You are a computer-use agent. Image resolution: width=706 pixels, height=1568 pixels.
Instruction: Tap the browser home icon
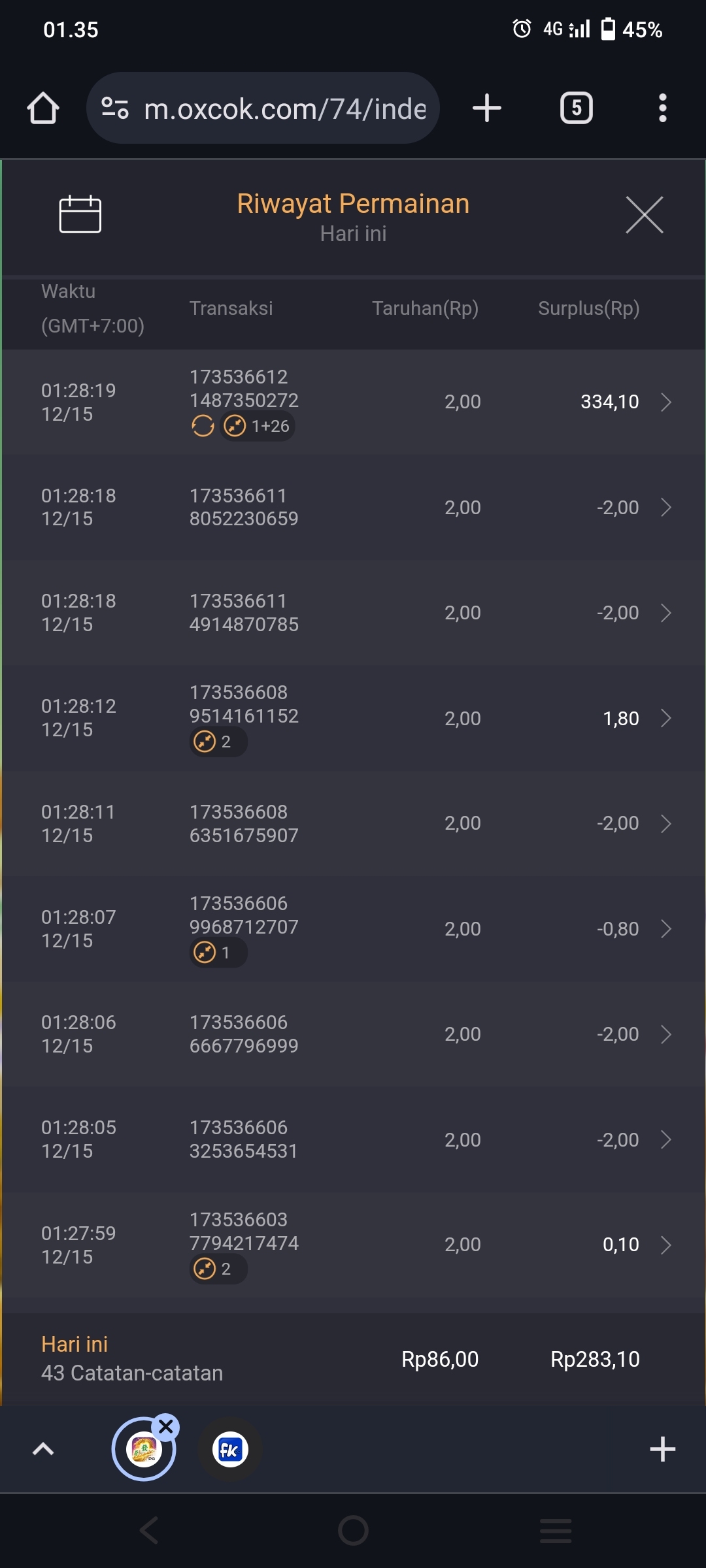point(43,108)
